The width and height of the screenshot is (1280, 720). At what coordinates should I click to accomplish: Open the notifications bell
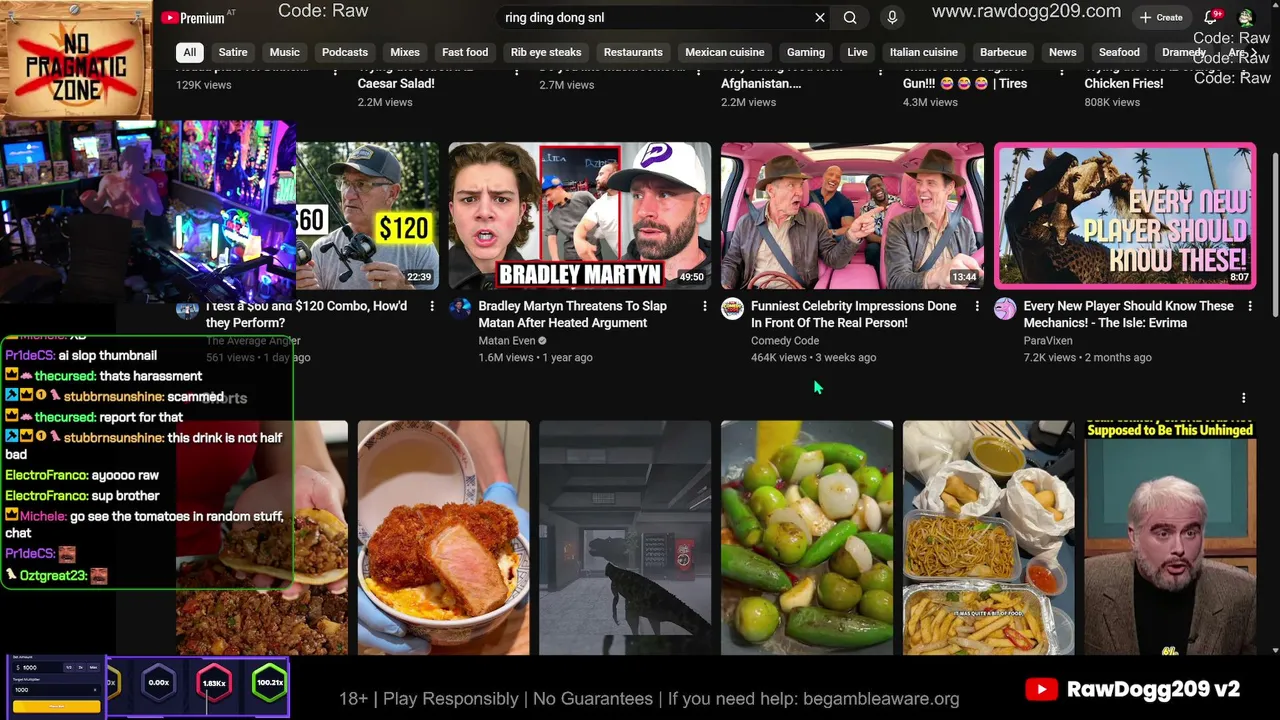[1211, 17]
